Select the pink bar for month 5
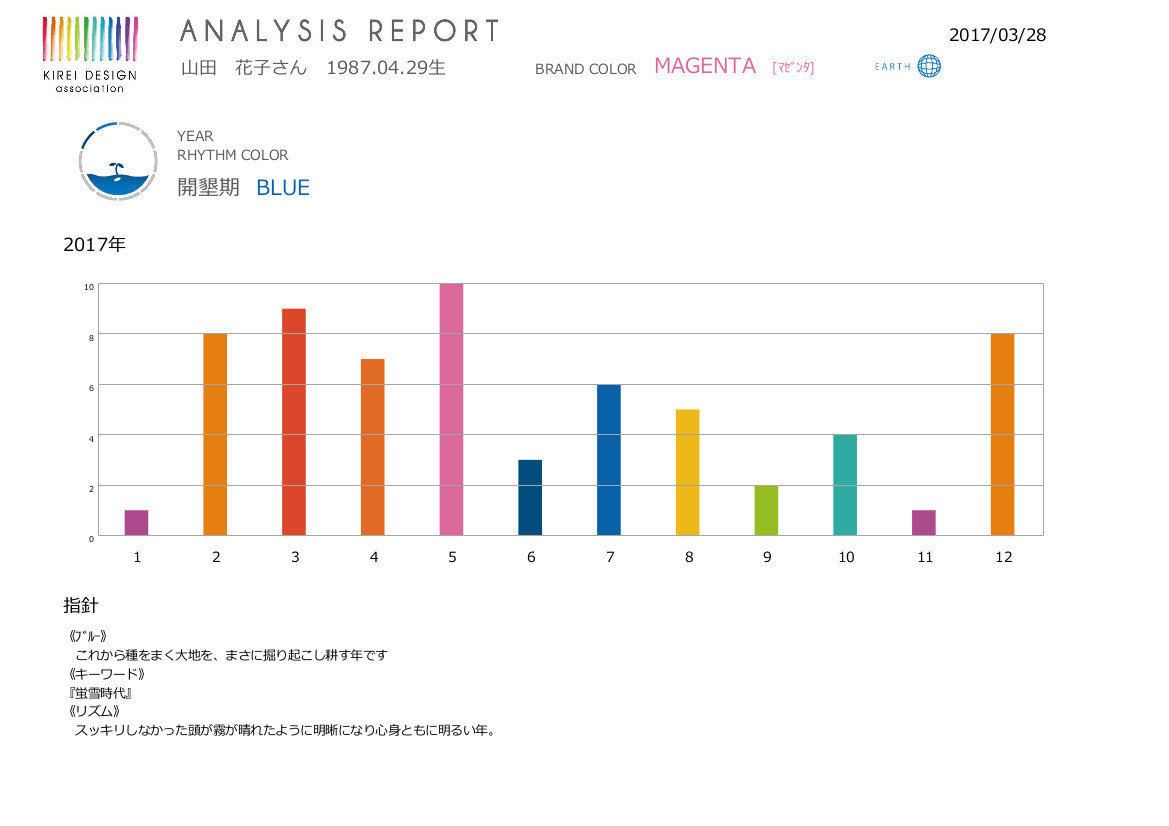The height and width of the screenshot is (826, 1169). (451, 410)
